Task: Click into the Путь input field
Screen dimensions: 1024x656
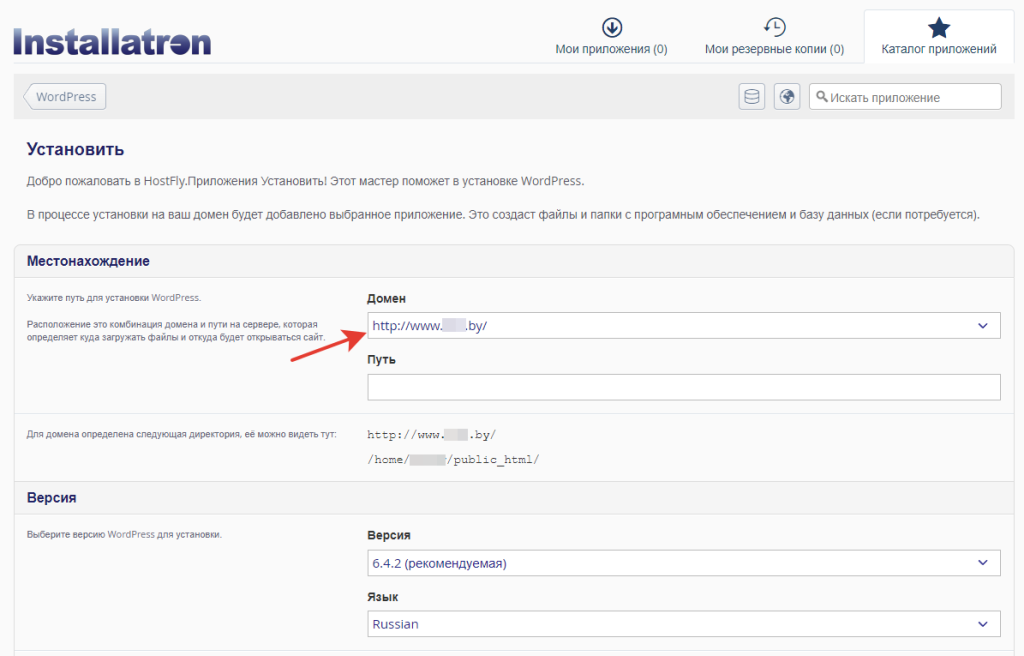Action: point(684,388)
